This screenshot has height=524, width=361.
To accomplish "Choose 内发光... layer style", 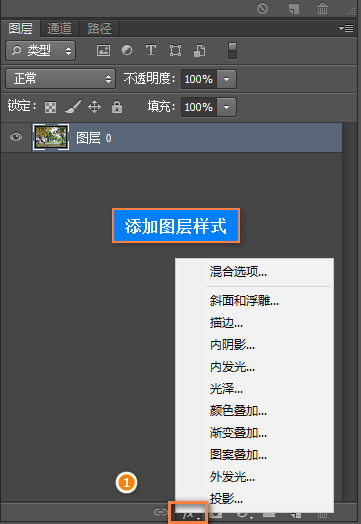I will pos(254,367).
